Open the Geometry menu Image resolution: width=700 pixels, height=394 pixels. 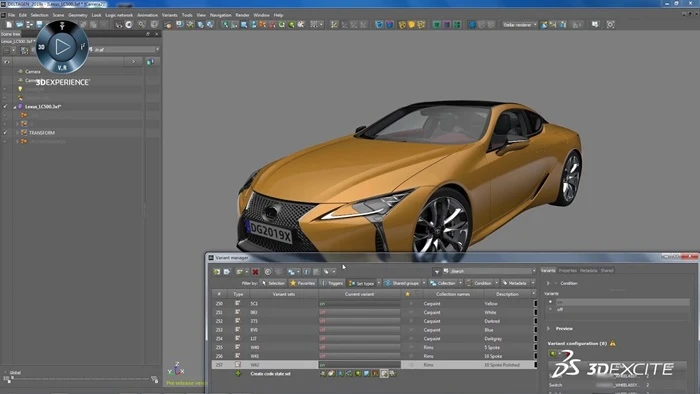(78, 15)
